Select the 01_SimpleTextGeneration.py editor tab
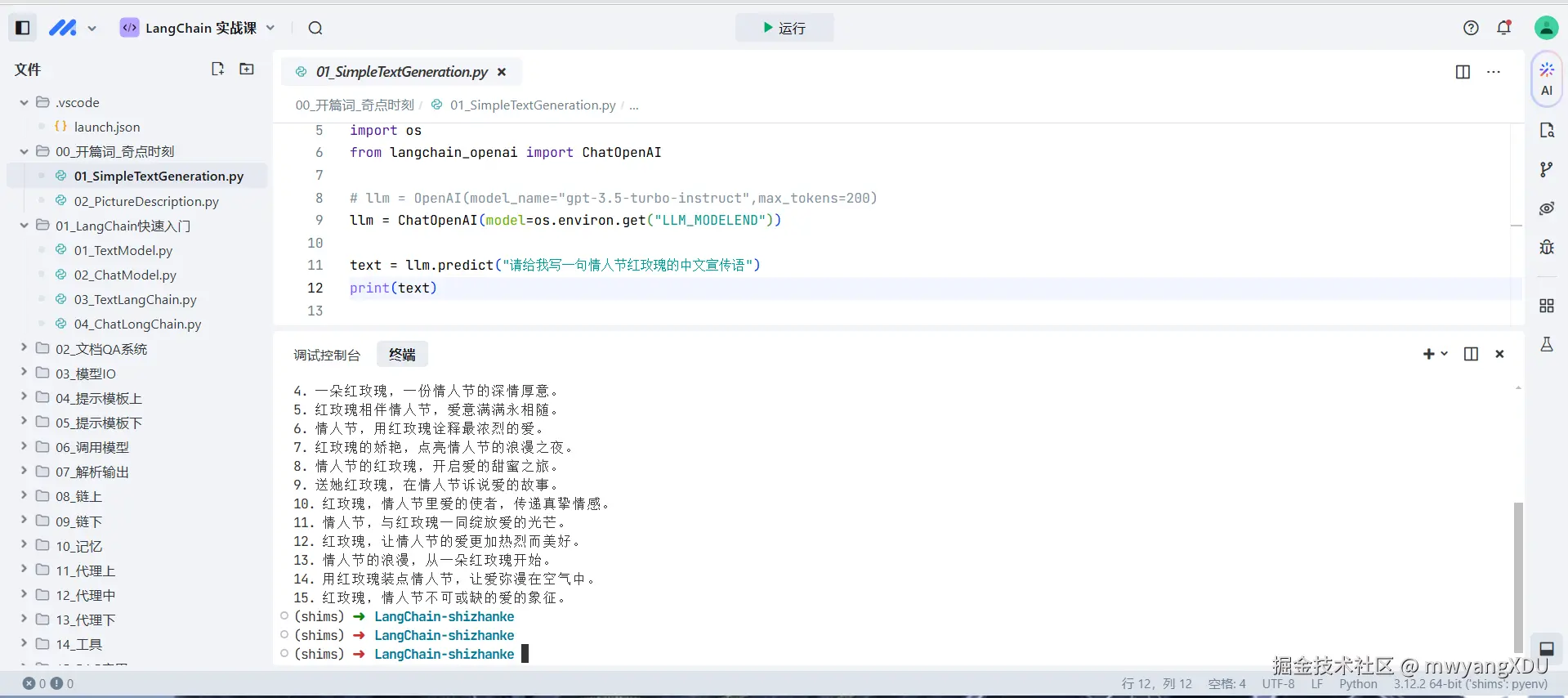 tap(401, 72)
